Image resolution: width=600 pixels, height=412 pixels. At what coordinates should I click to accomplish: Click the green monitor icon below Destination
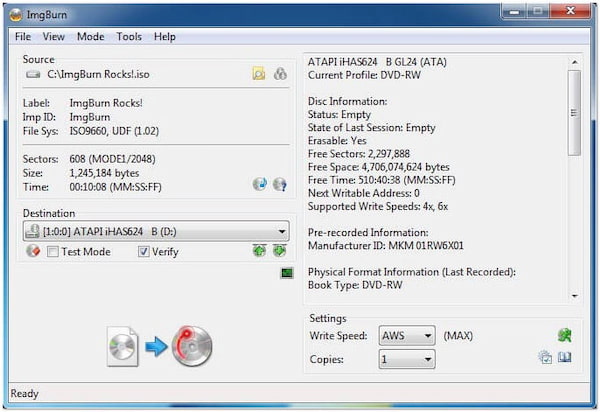pyautogui.click(x=287, y=272)
